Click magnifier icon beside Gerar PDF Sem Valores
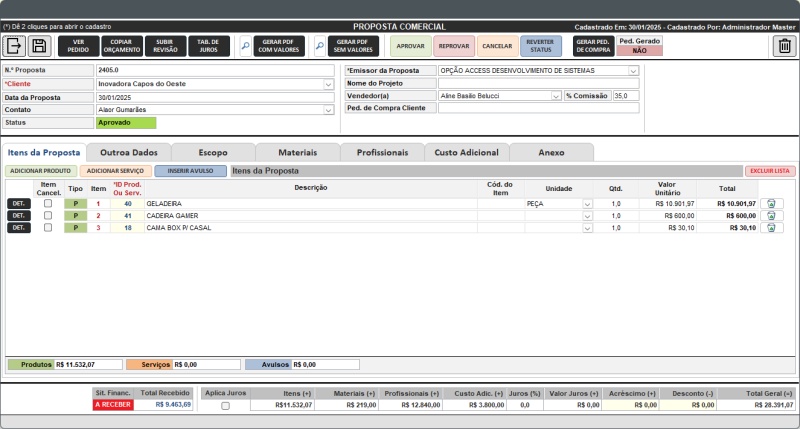Screen dimensions: 800x429 point(320,46)
